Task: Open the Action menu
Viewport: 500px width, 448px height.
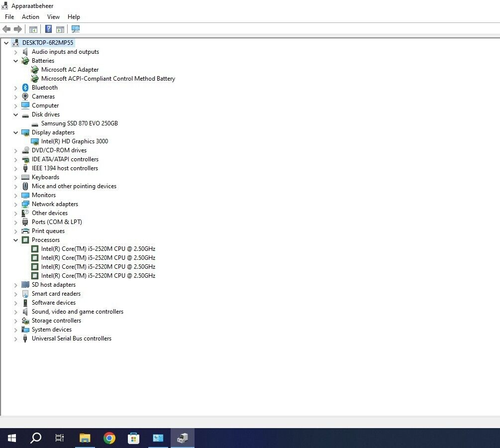Action: (30, 17)
